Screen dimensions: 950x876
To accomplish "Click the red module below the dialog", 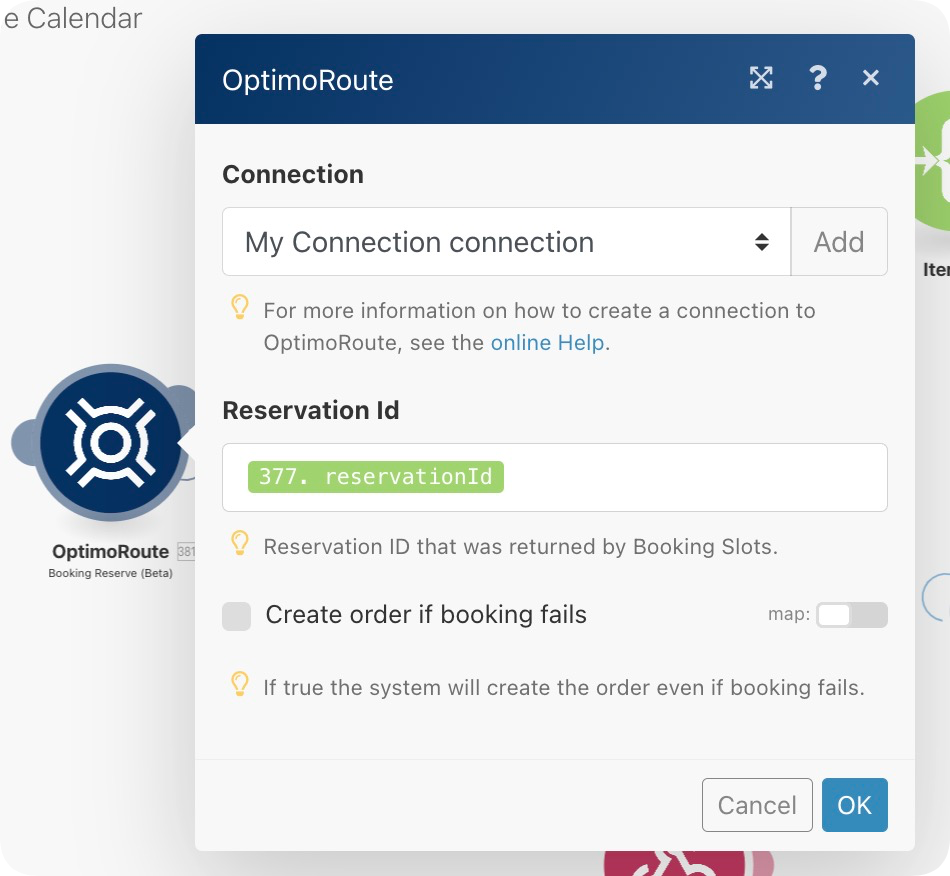I will pyautogui.click(x=675, y=862).
